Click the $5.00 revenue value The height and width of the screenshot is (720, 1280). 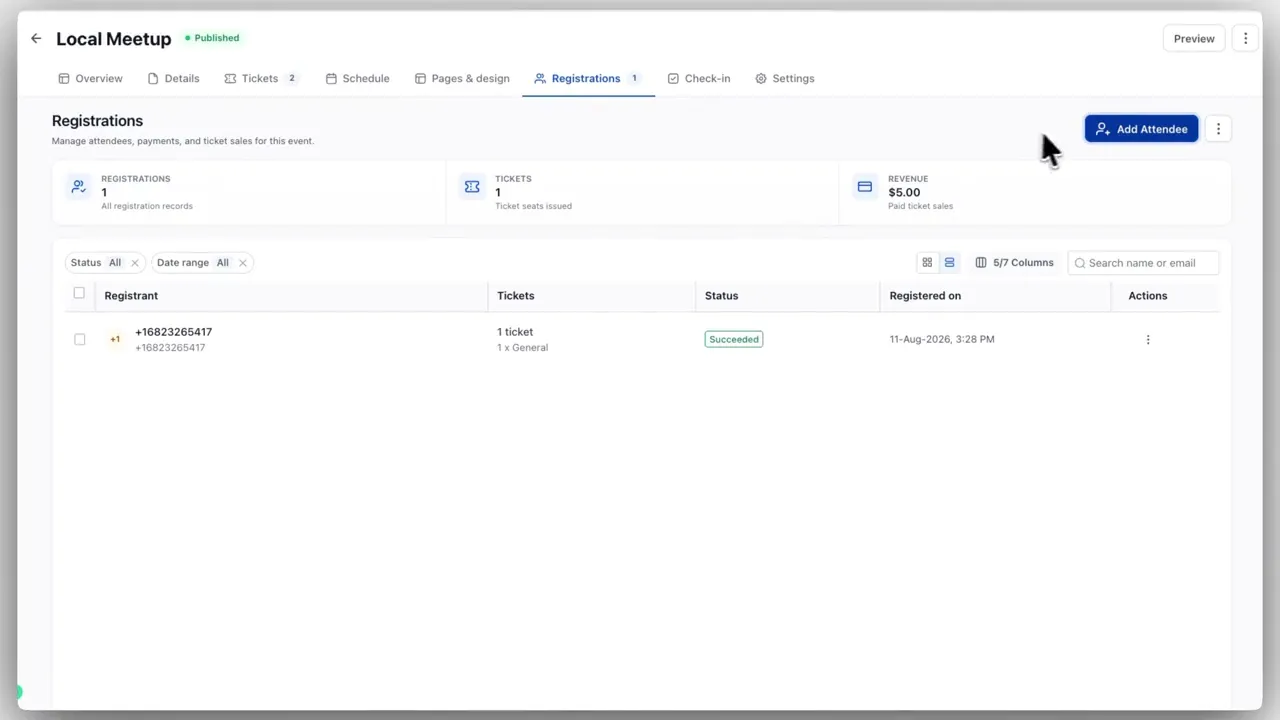(904, 192)
